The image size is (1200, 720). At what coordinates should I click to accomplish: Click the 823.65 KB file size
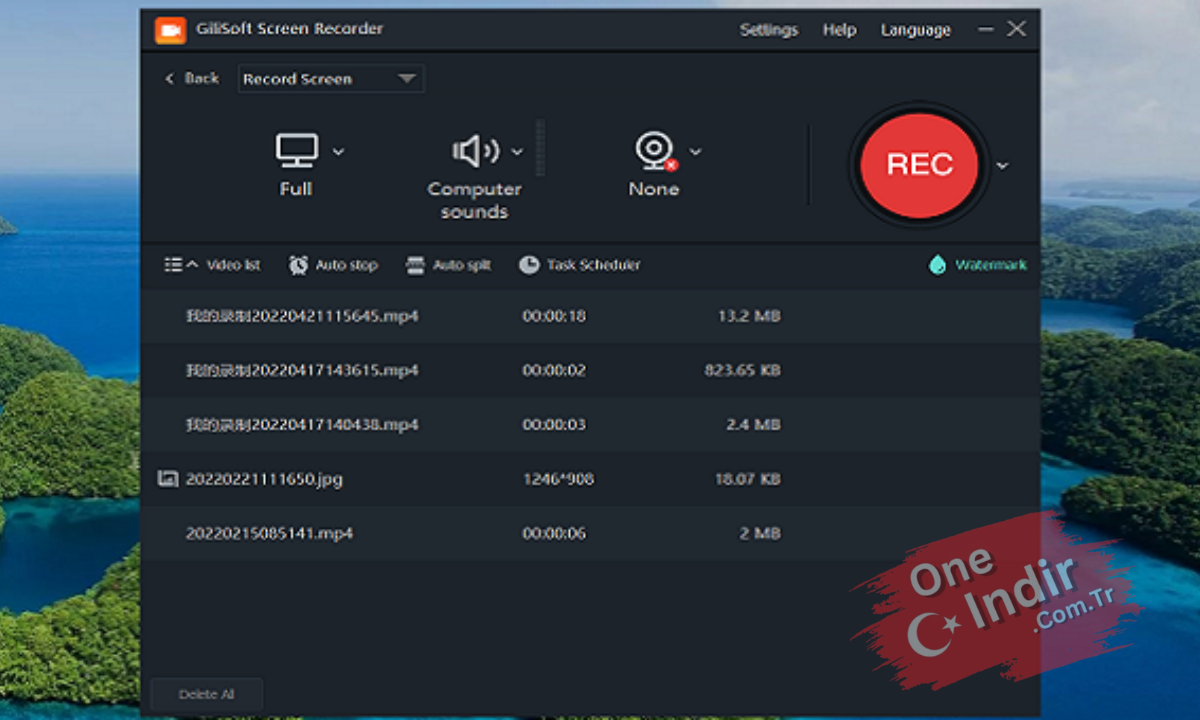click(742, 370)
